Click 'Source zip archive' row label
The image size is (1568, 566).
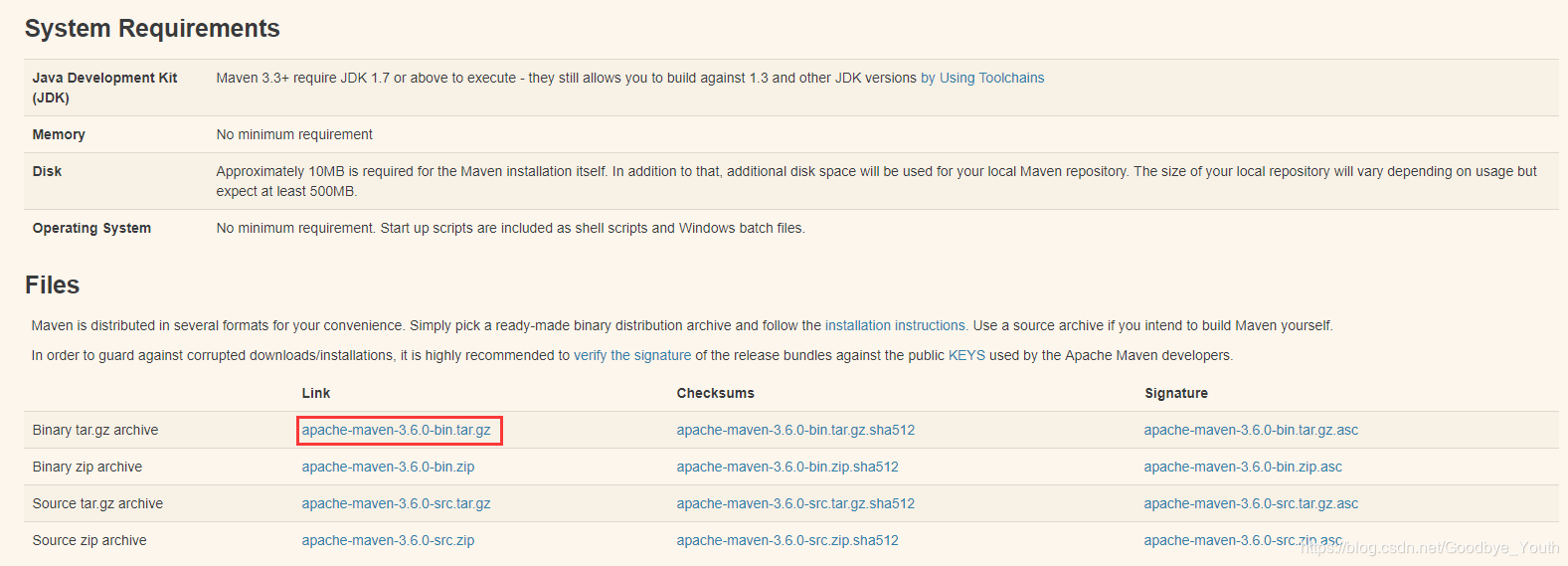(89, 540)
